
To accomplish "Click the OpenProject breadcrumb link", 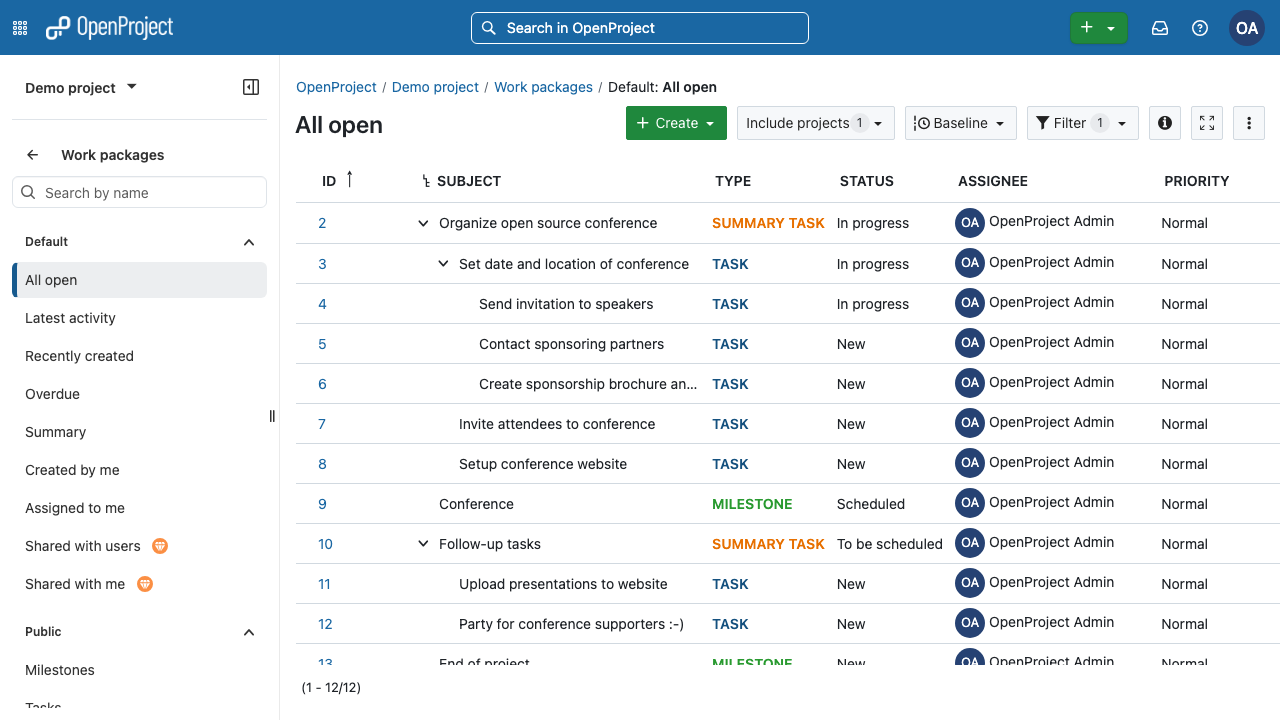I will (x=336, y=87).
